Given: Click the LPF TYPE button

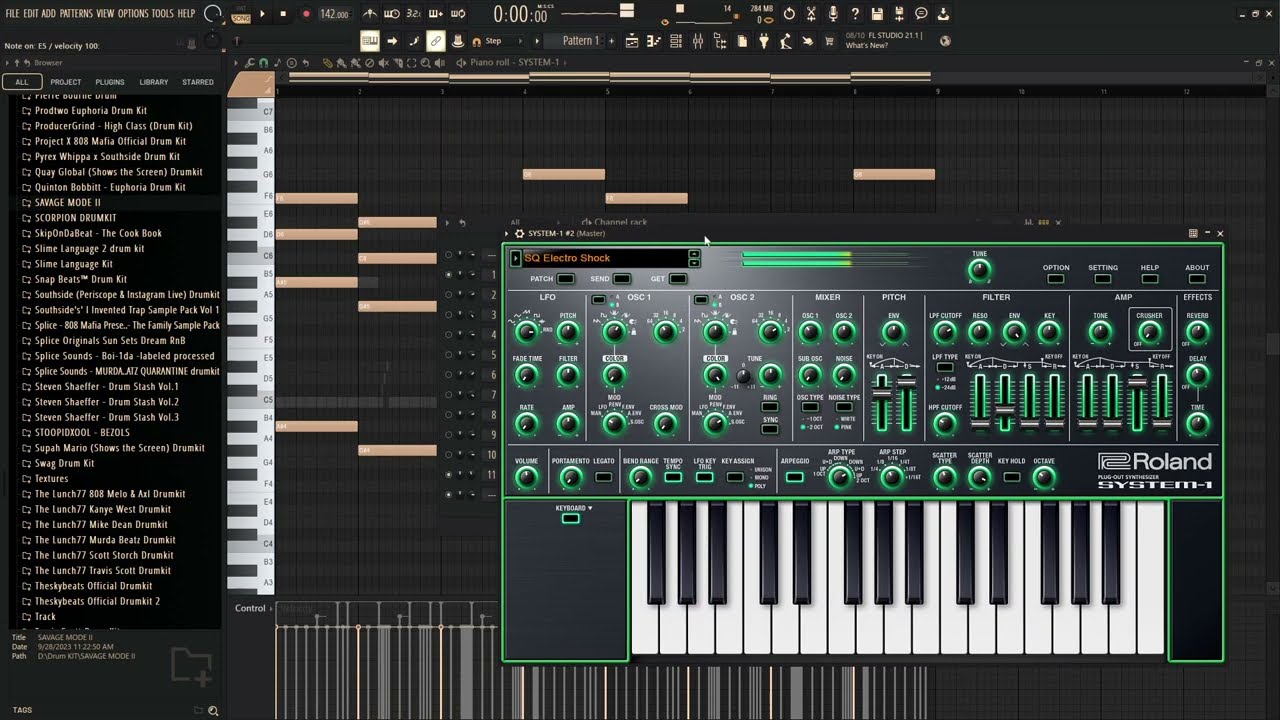Looking at the screenshot, I should pyautogui.click(x=944, y=368).
